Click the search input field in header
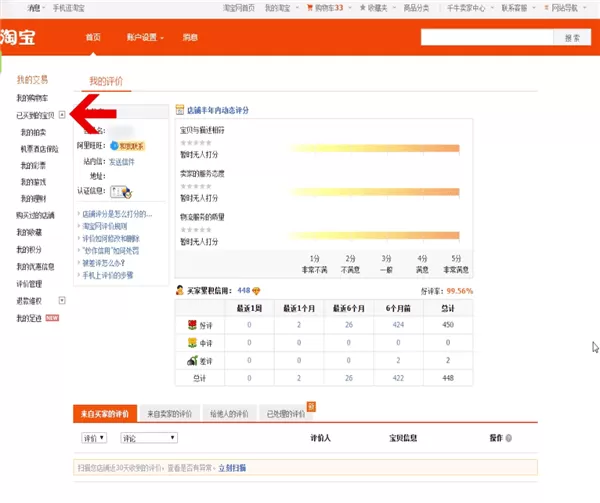 tap(487, 37)
